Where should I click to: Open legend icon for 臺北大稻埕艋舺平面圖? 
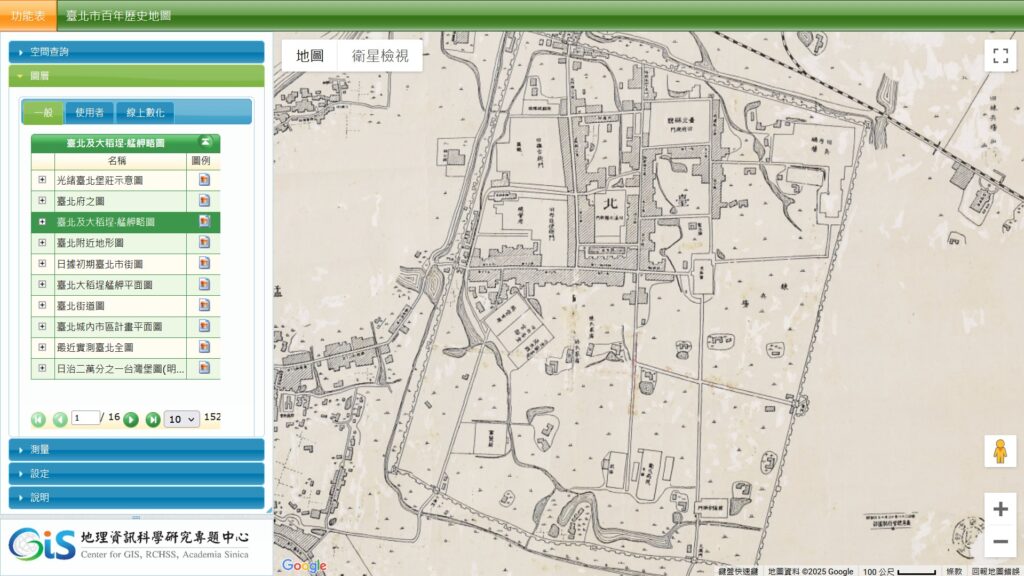pos(204,284)
